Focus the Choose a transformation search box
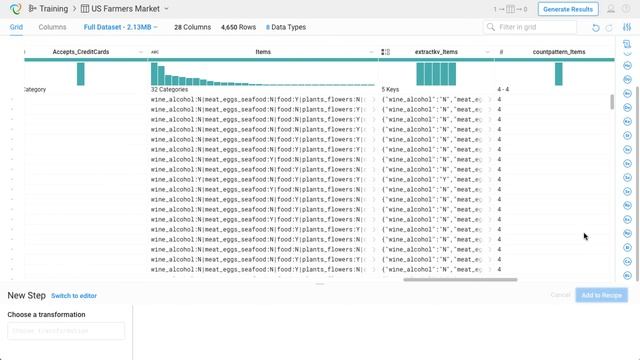The height and width of the screenshot is (360, 640). 66,331
